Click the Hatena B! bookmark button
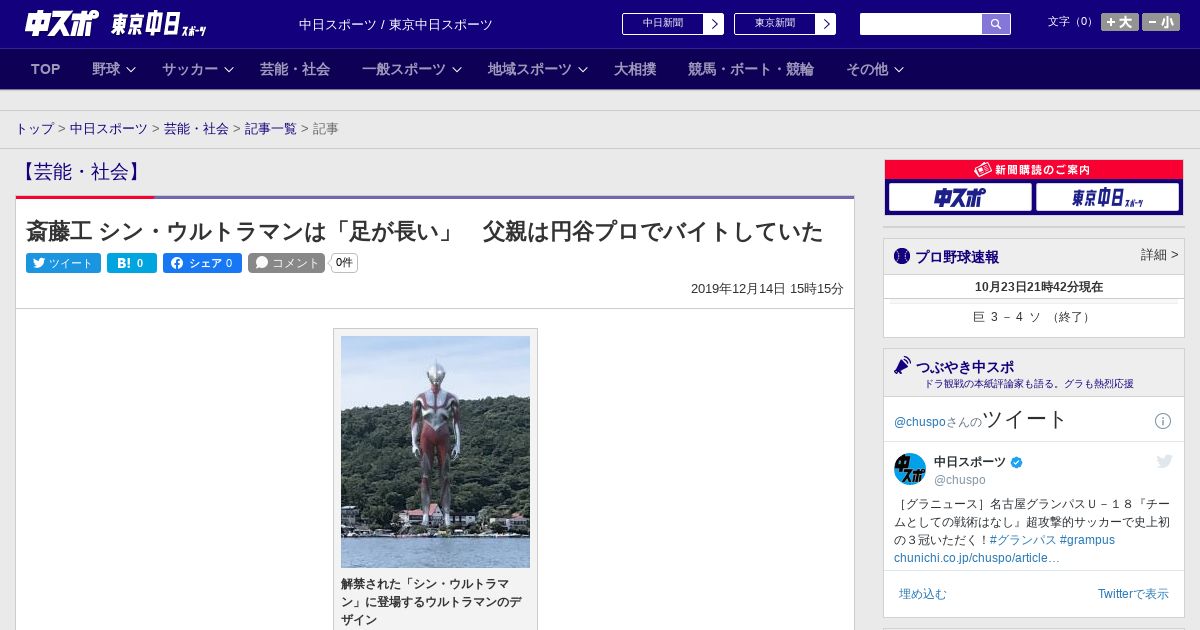This screenshot has height=630, width=1200. (132, 263)
